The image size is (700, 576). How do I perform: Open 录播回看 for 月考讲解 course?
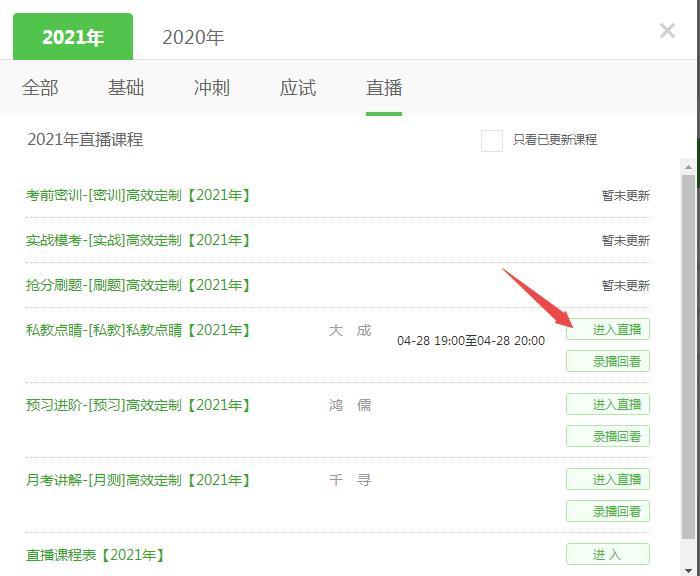coord(608,511)
